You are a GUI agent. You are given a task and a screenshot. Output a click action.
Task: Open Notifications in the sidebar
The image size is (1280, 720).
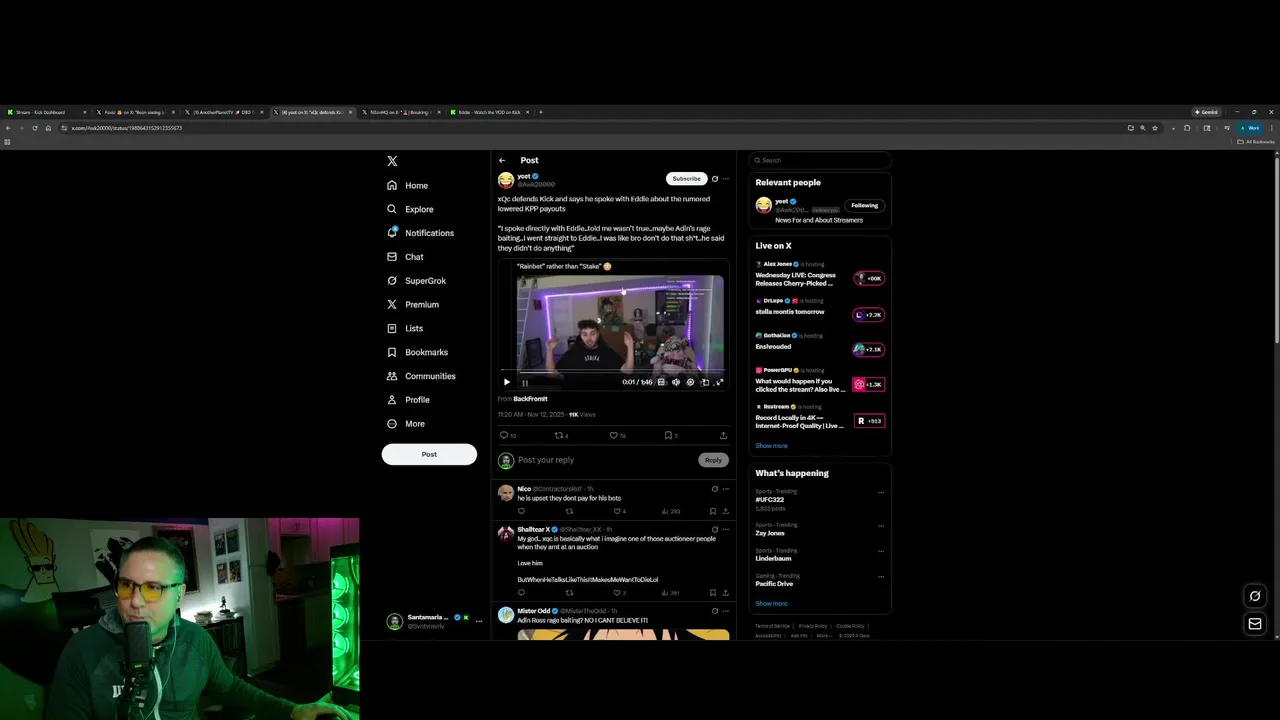(420, 233)
